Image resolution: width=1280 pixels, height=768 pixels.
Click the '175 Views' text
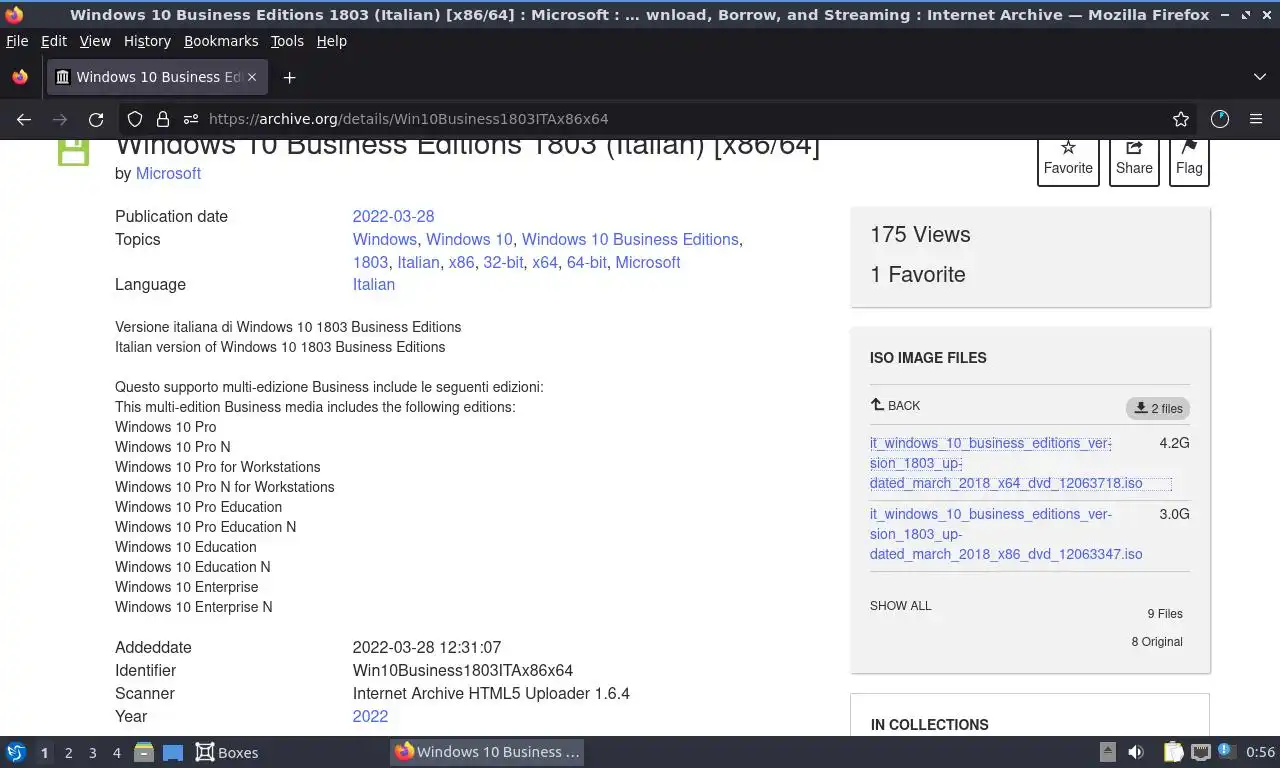coord(920,235)
